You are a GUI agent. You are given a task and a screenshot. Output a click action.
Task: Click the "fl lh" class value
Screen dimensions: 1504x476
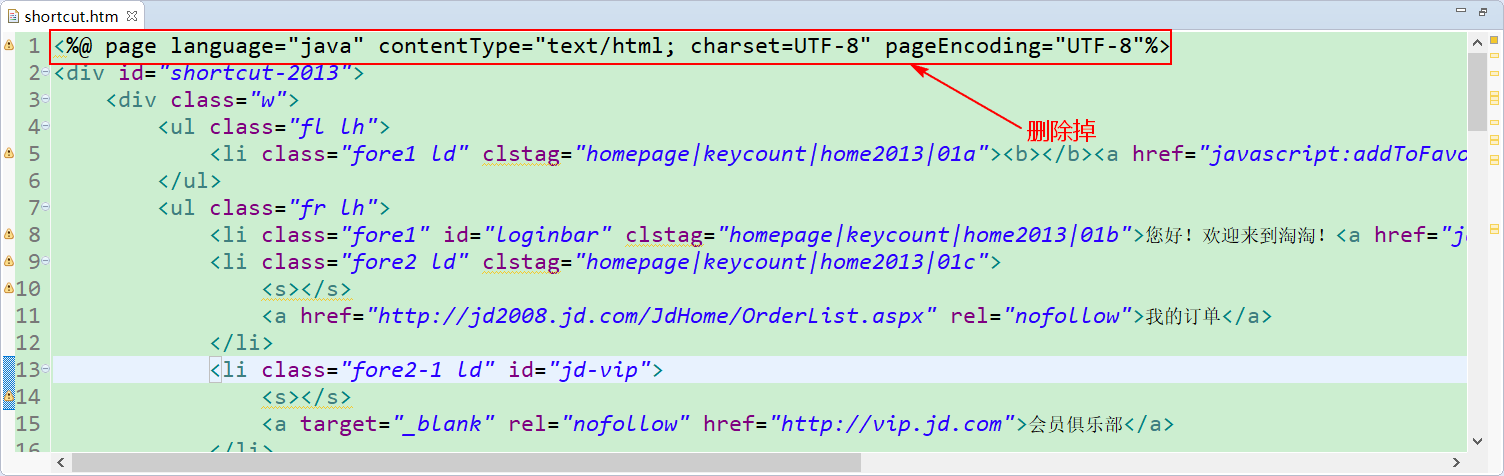click(x=333, y=127)
